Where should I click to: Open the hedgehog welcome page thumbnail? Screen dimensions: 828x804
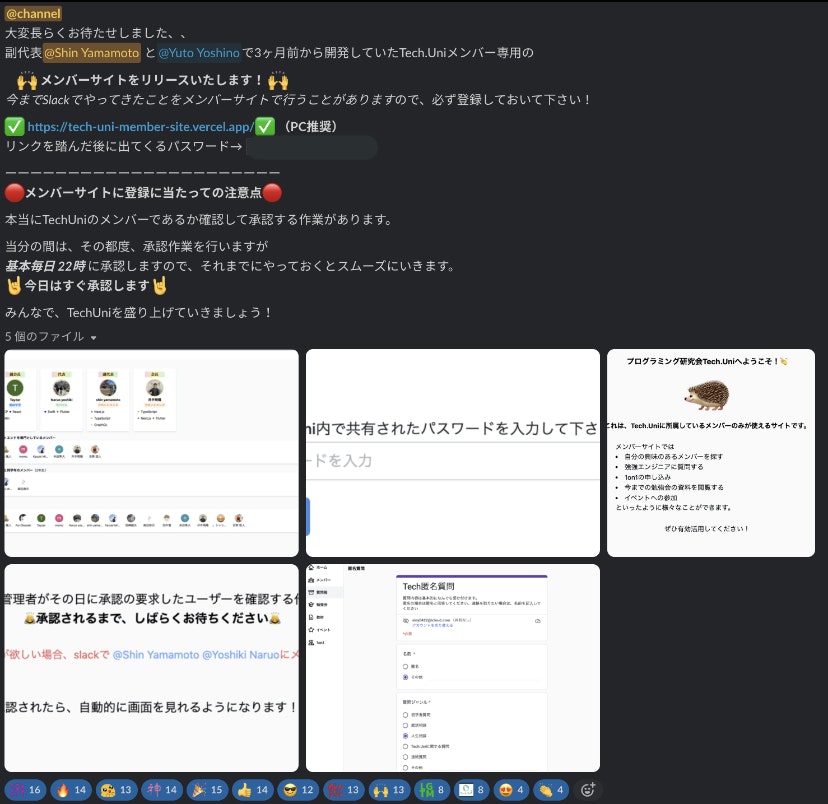click(711, 453)
